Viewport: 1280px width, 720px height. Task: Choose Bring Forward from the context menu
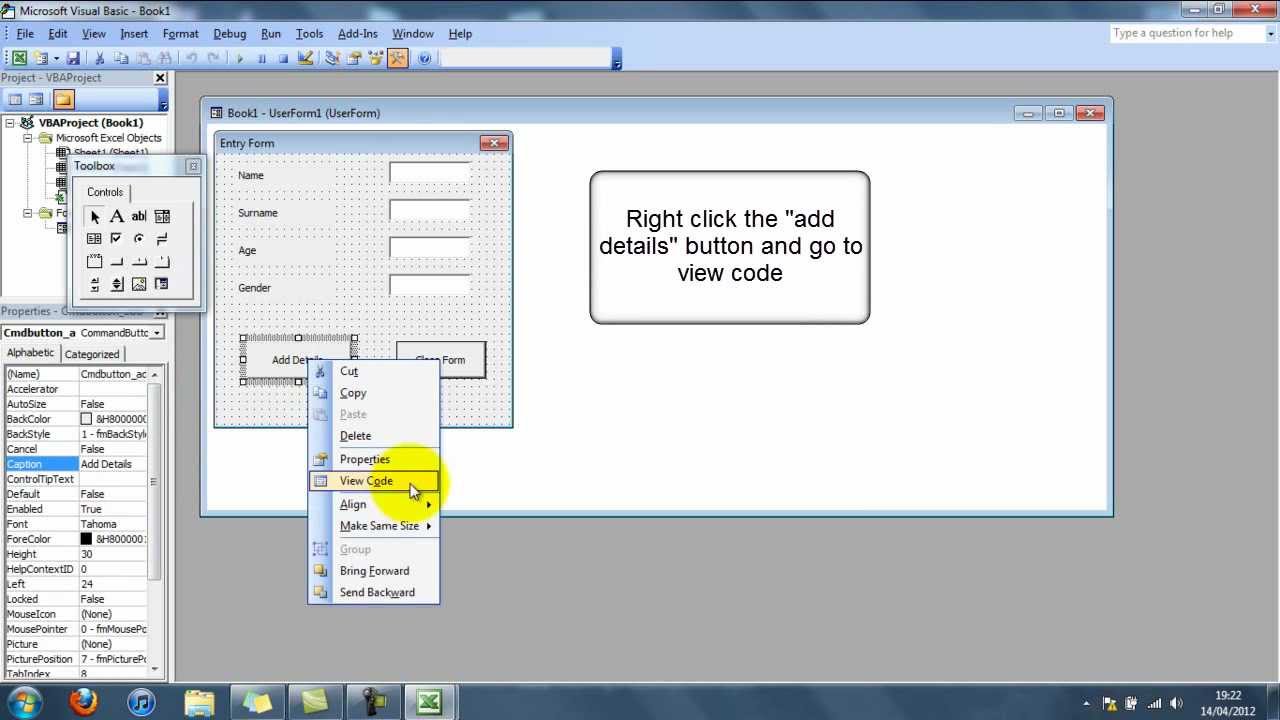coord(374,571)
